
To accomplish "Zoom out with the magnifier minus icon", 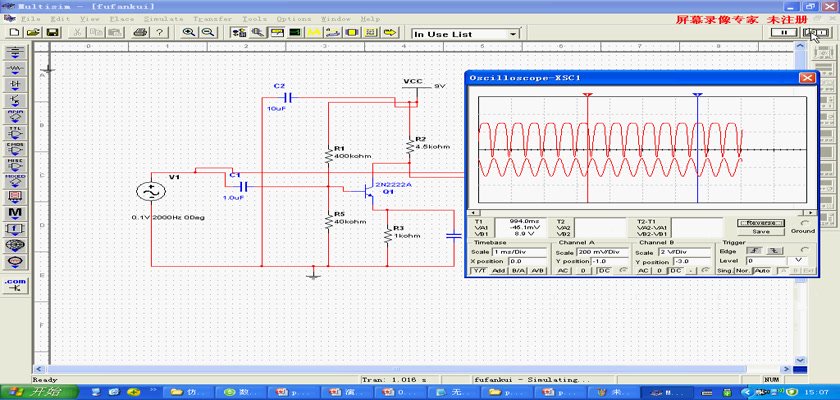I will pyautogui.click(x=208, y=33).
